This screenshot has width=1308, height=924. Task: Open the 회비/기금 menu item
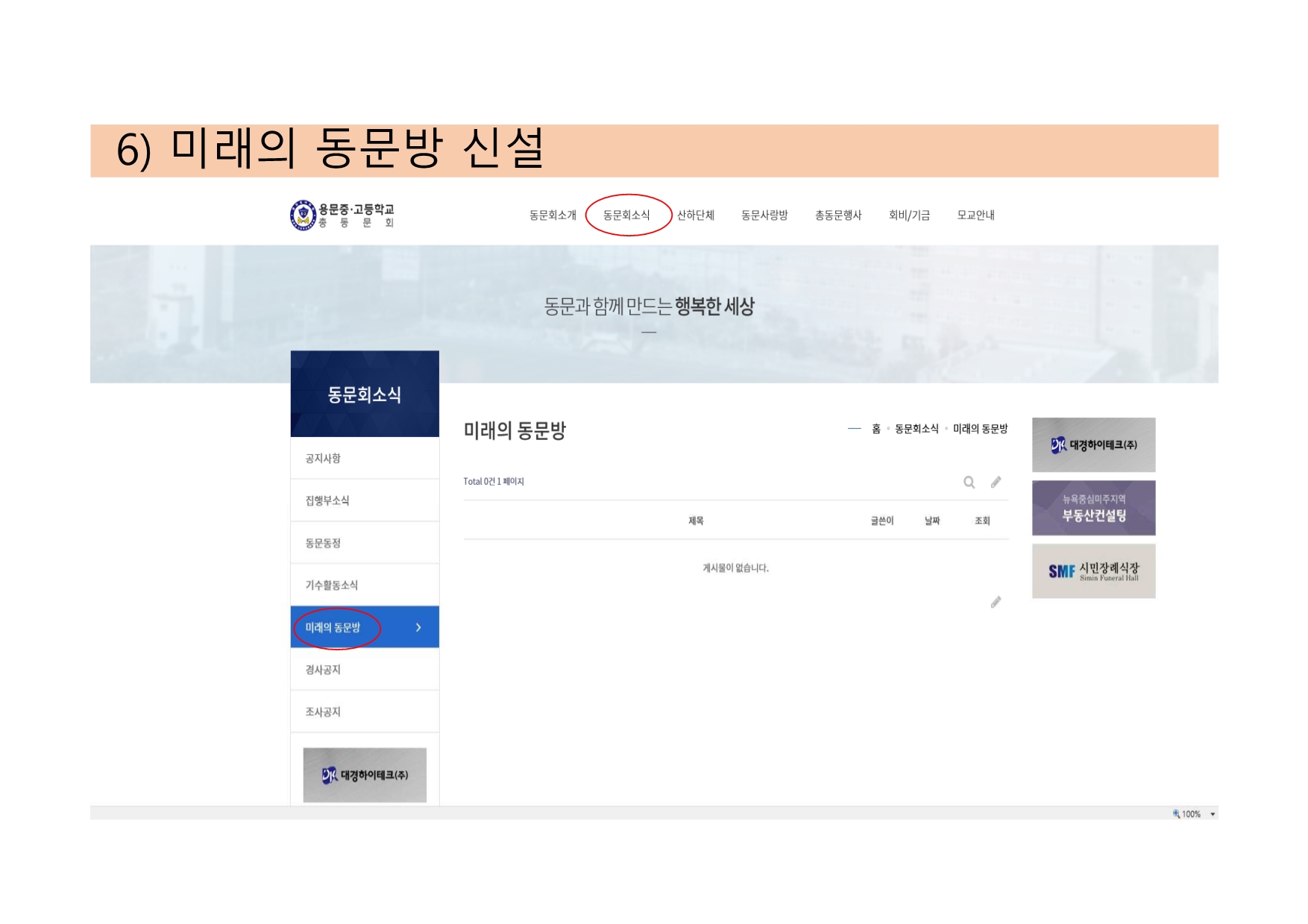[x=909, y=215]
